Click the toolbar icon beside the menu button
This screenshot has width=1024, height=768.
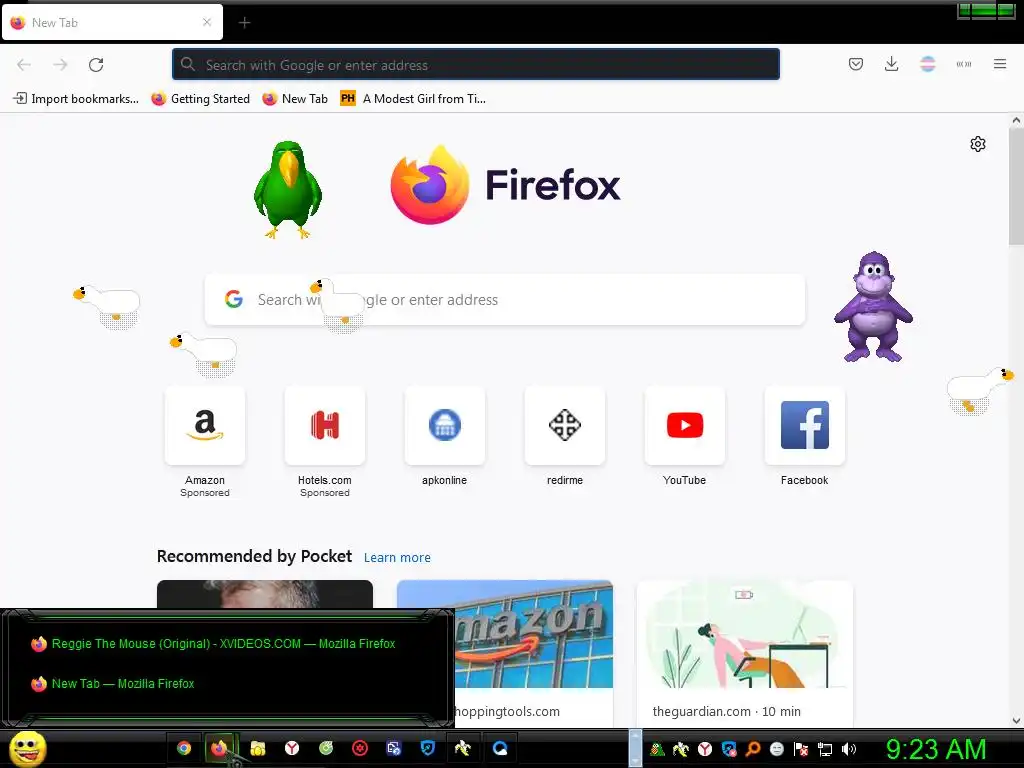(x=963, y=64)
